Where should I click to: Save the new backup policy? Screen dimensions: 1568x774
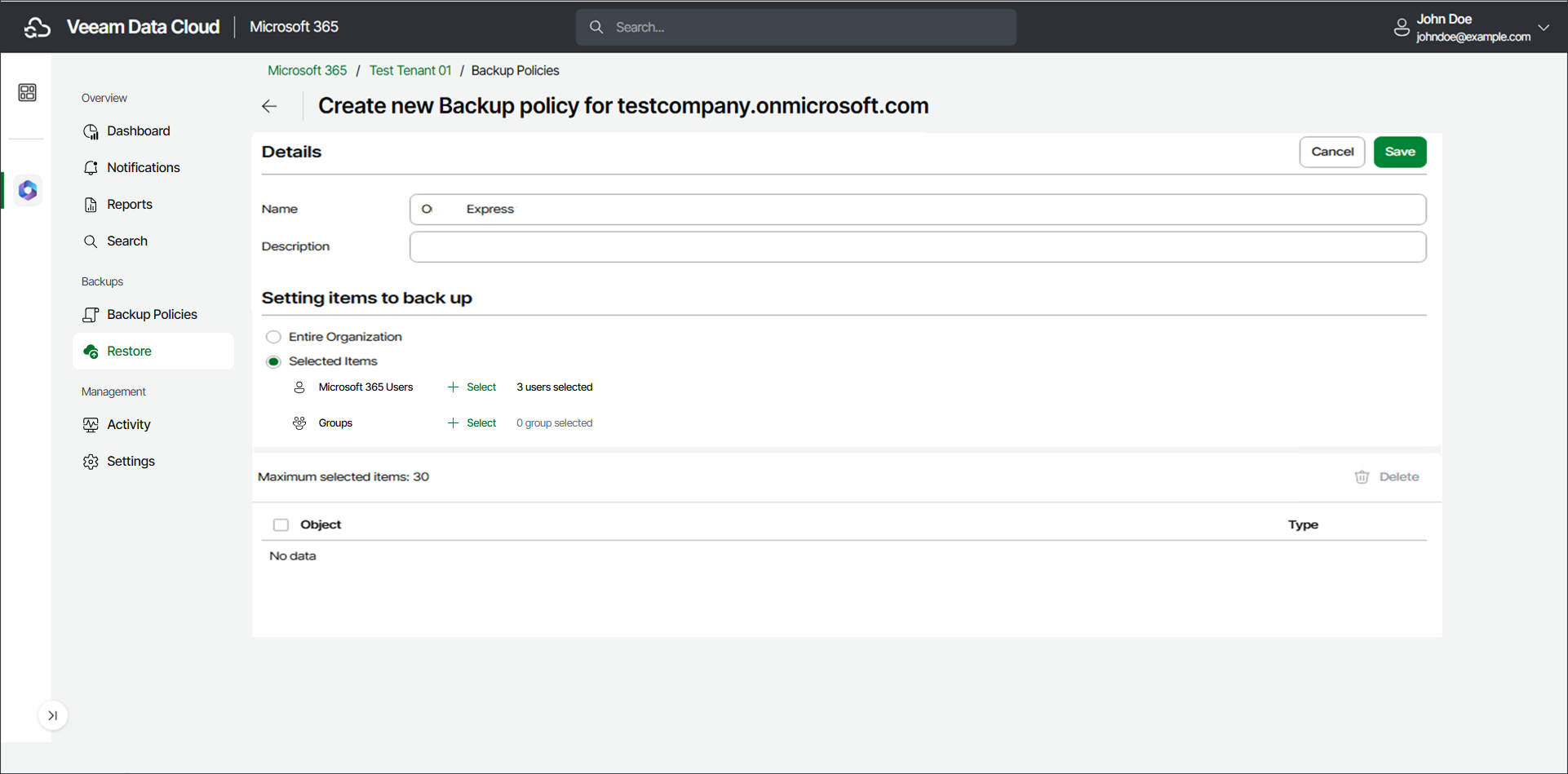(x=1400, y=153)
